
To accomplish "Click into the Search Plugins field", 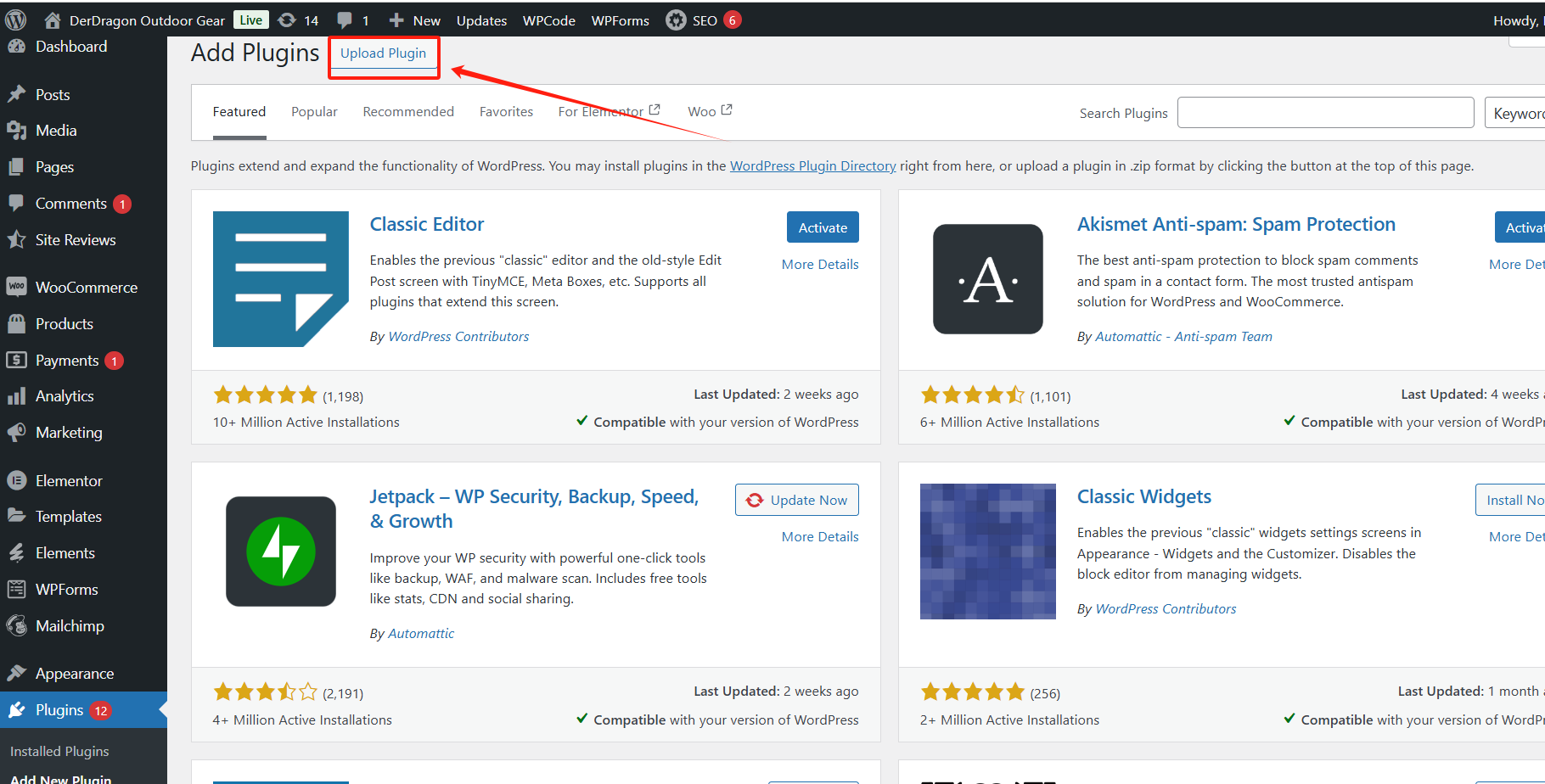I will (1325, 113).
